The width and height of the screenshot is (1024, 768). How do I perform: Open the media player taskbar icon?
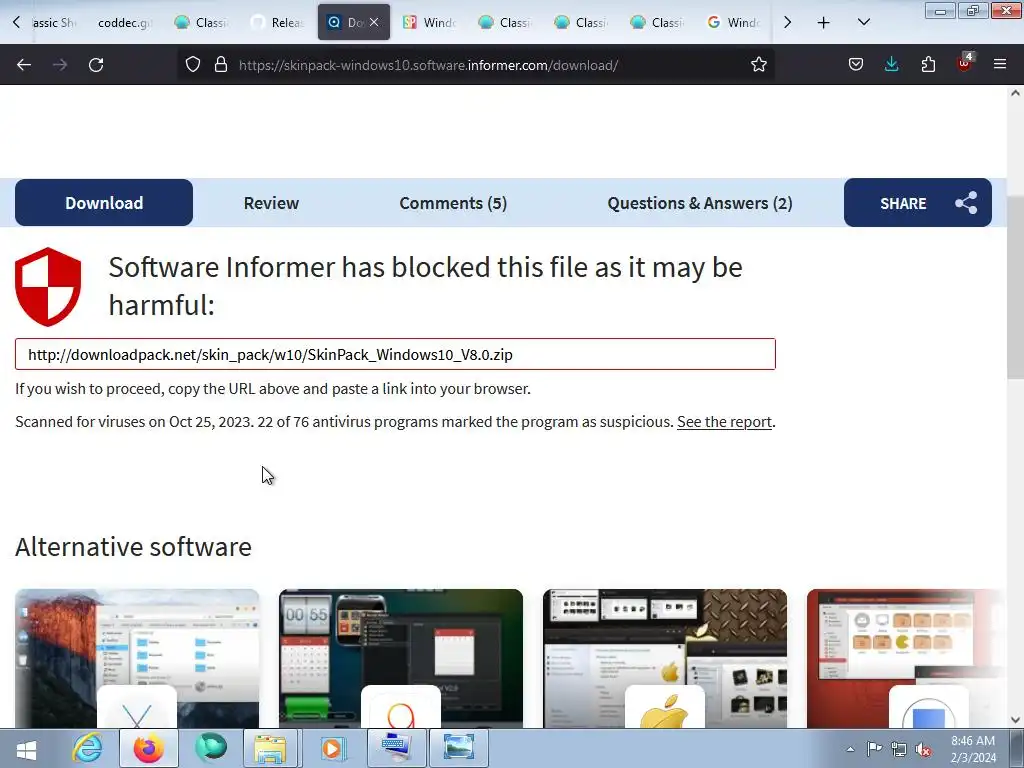(332, 748)
